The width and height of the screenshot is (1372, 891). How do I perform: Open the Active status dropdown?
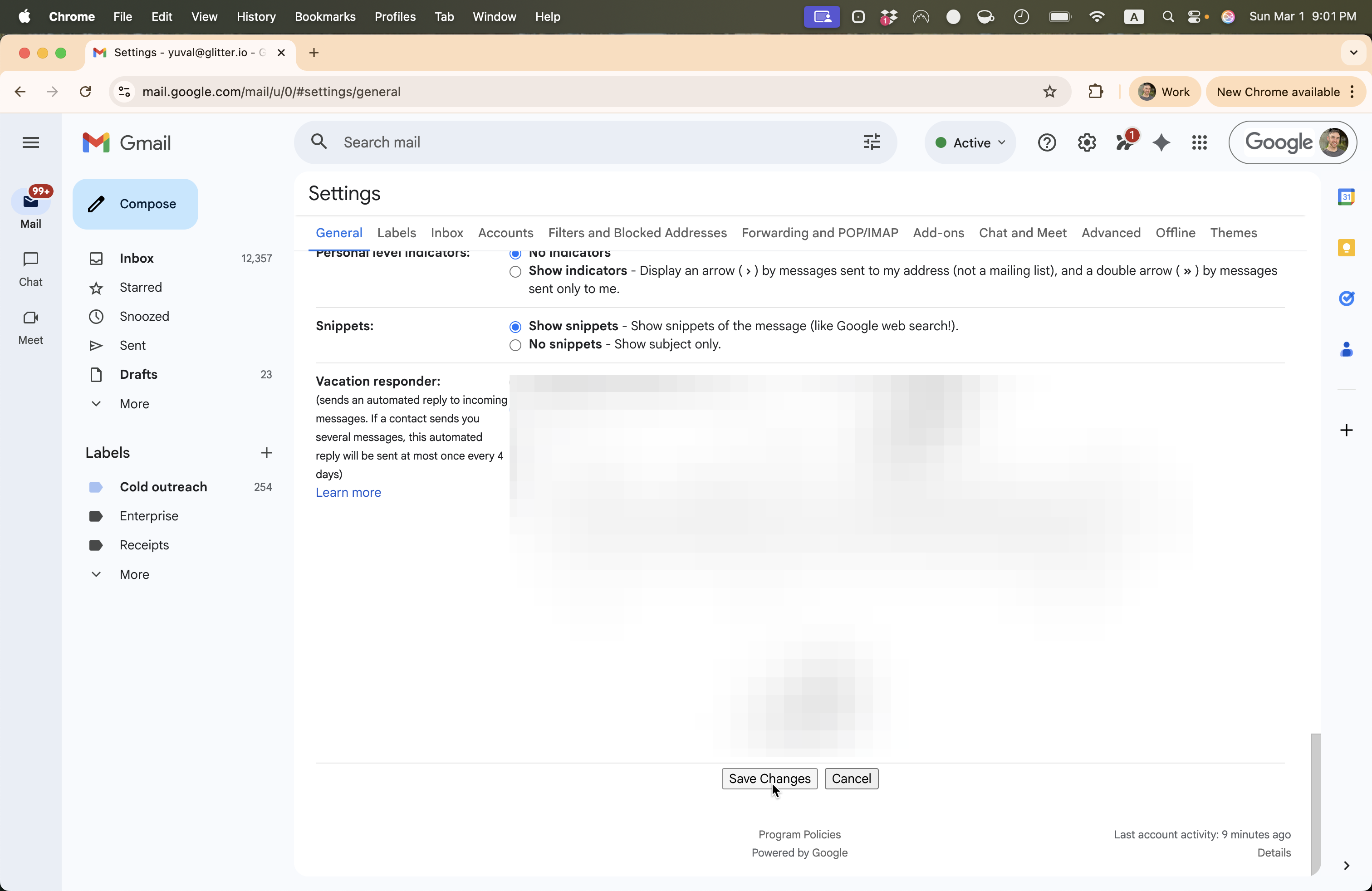click(x=970, y=142)
